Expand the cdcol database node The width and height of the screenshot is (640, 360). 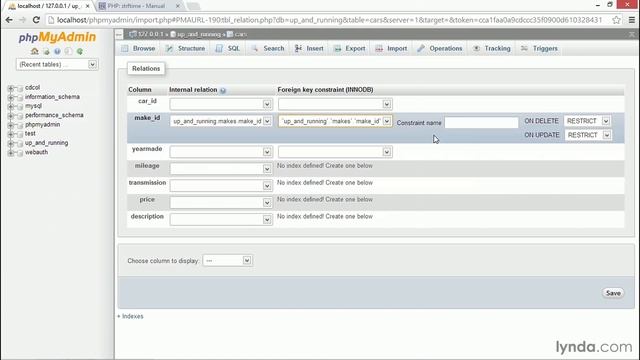11,88
